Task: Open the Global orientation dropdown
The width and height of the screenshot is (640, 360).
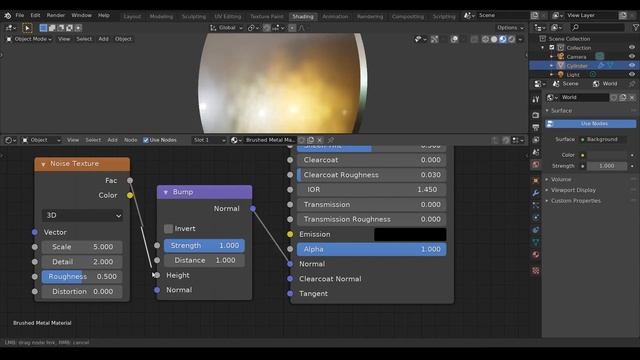Action: point(227,28)
